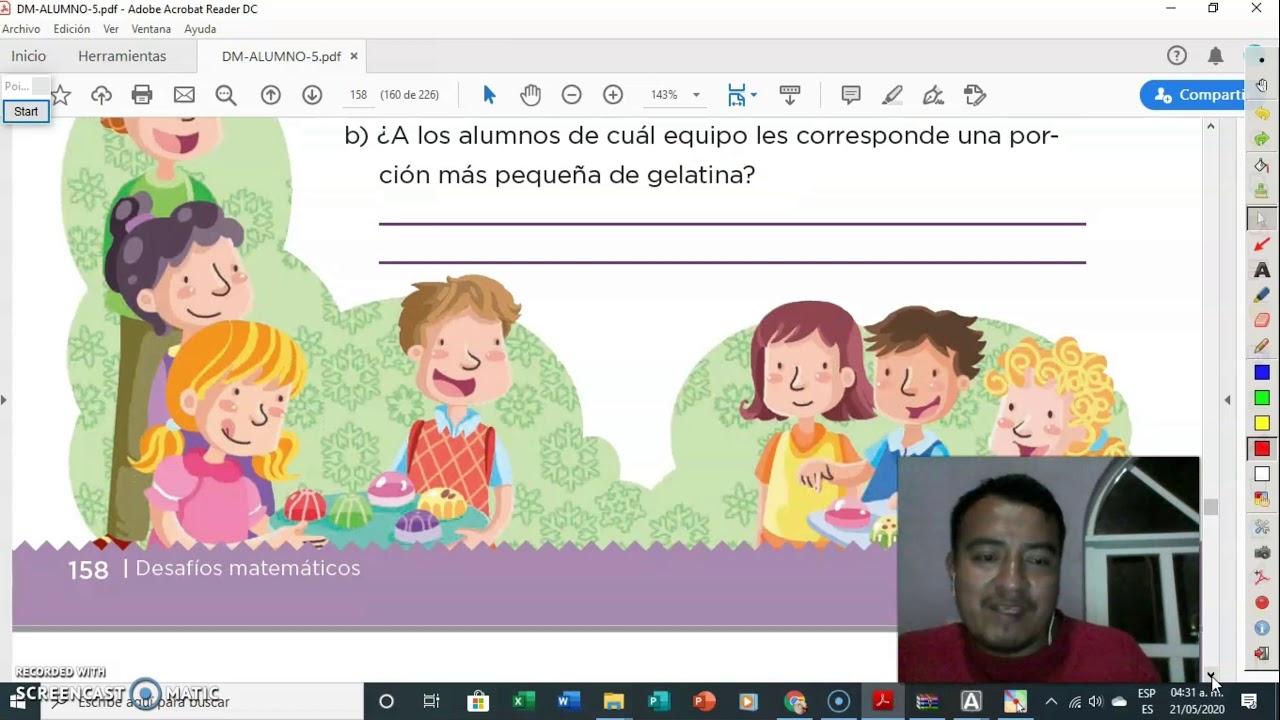1280x720 pixels.
Task: Click the Start button in recorder panel
Action: click(26, 111)
